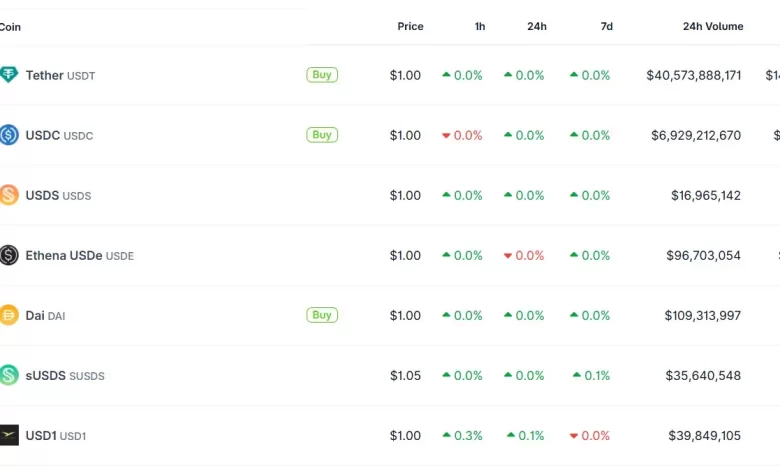Open the USD1 coin name link
780x470 pixels.
click(x=56, y=436)
